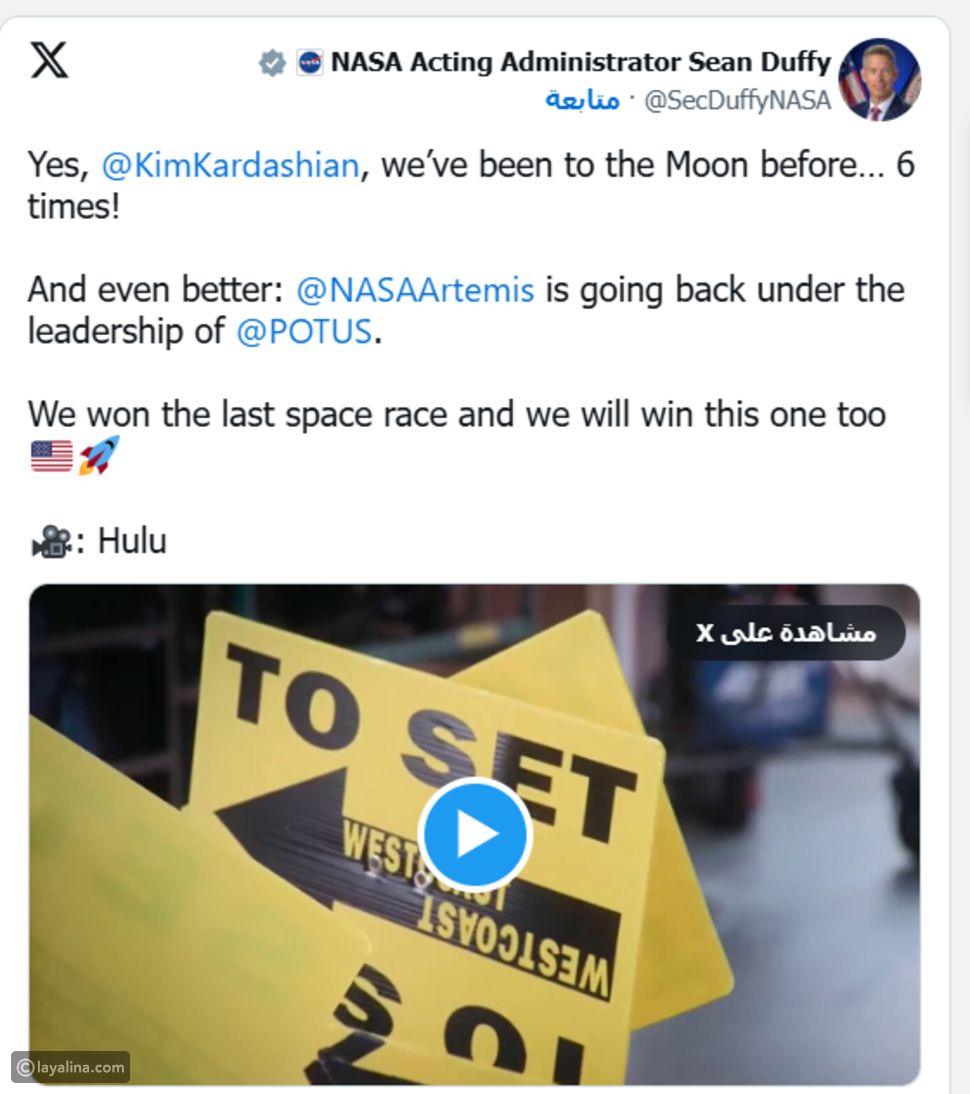Screen dimensions: 970x1094
Task: Click the verified badge beside the account name
Action: (272, 63)
